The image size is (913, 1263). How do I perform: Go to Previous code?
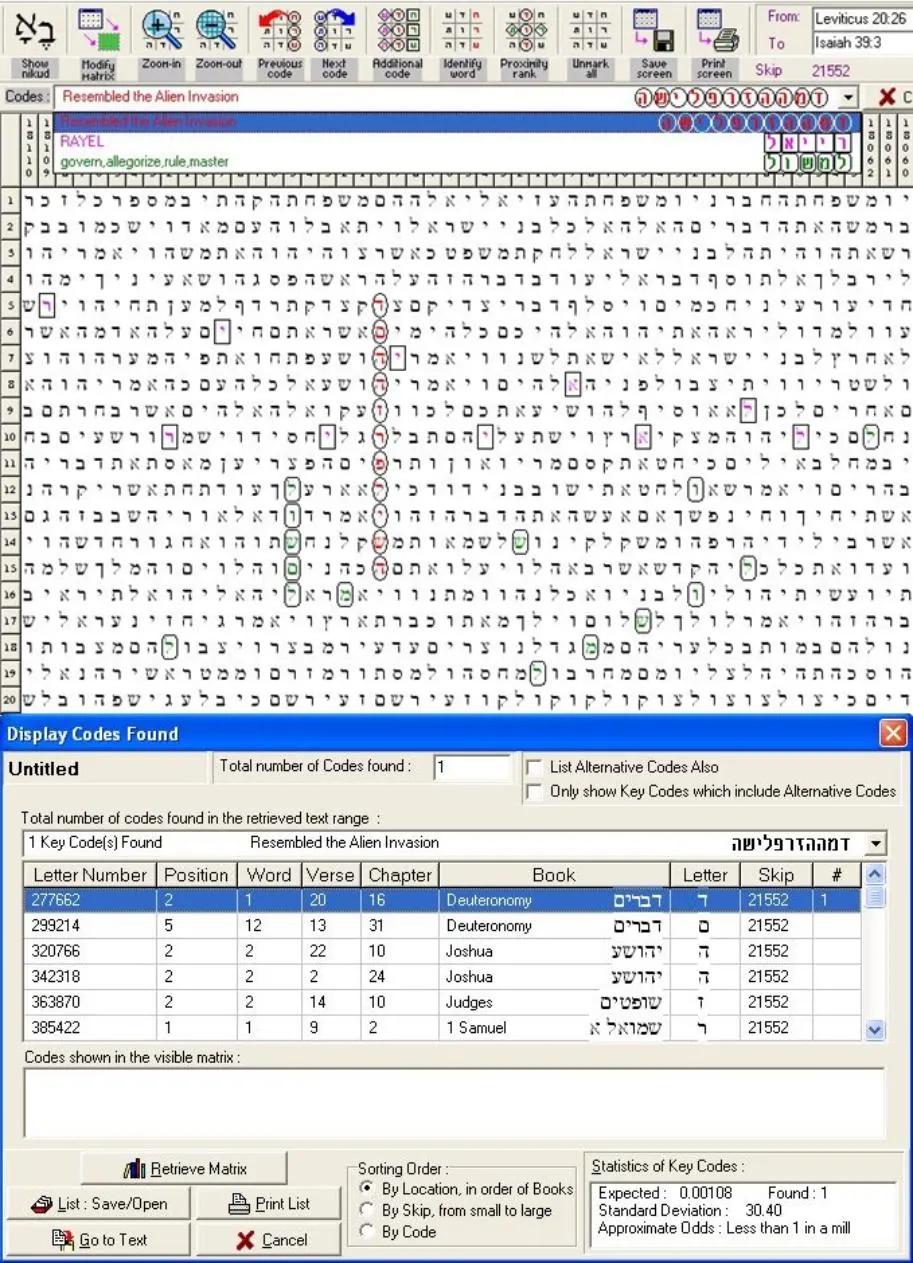pyautogui.click(x=280, y=41)
